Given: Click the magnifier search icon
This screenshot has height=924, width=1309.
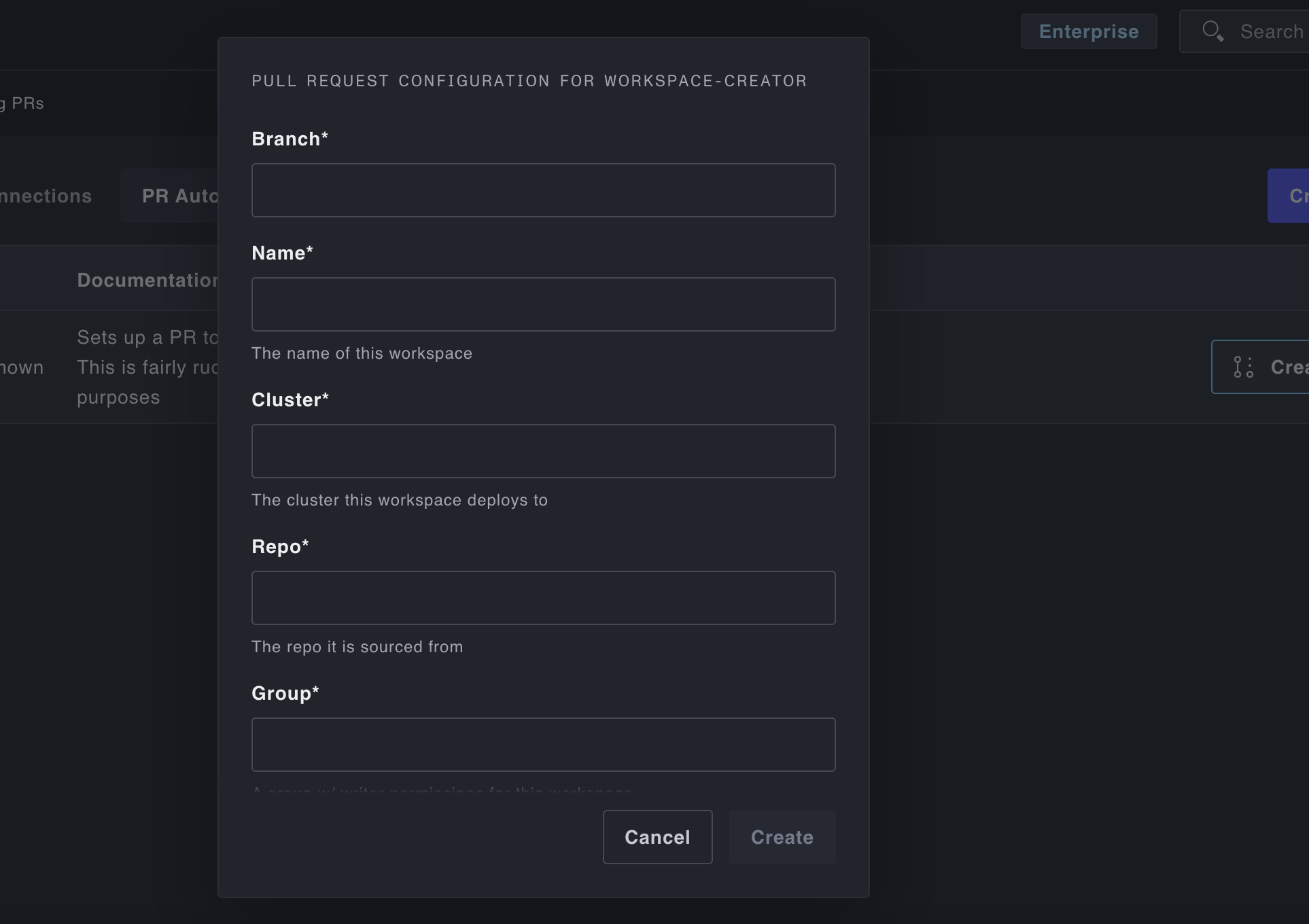Looking at the screenshot, I should 1212,31.
